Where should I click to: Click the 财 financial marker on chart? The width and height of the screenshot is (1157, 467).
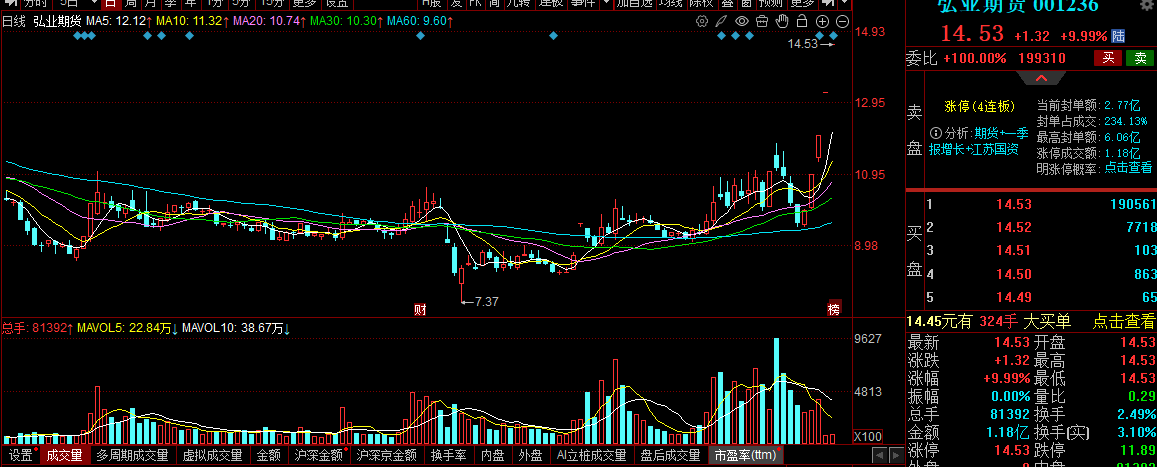click(x=420, y=308)
